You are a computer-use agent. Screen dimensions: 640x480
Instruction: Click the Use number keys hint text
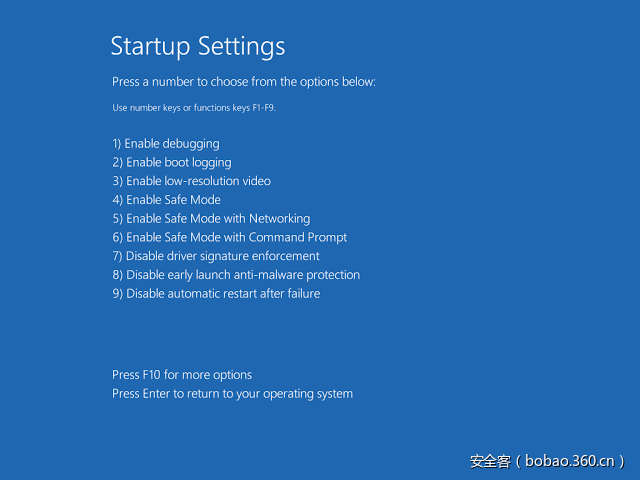(193, 108)
